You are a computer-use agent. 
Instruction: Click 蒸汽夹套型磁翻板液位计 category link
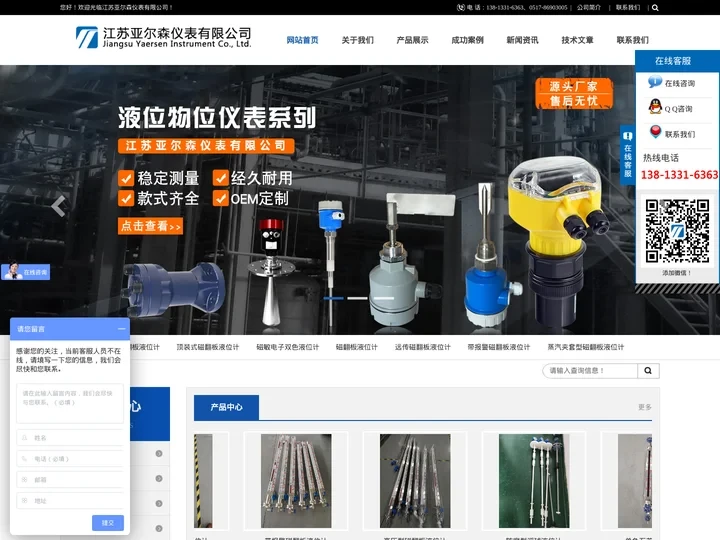pyautogui.click(x=585, y=347)
